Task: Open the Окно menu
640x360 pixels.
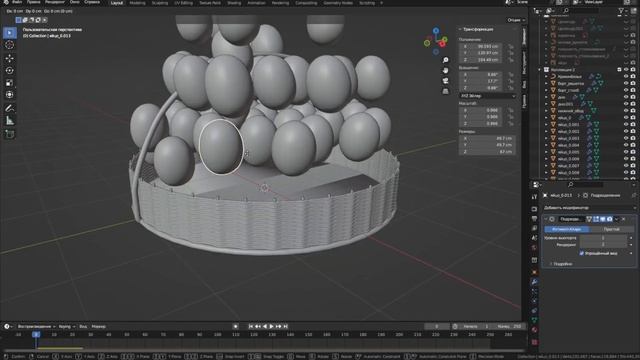Action: pos(74,2)
